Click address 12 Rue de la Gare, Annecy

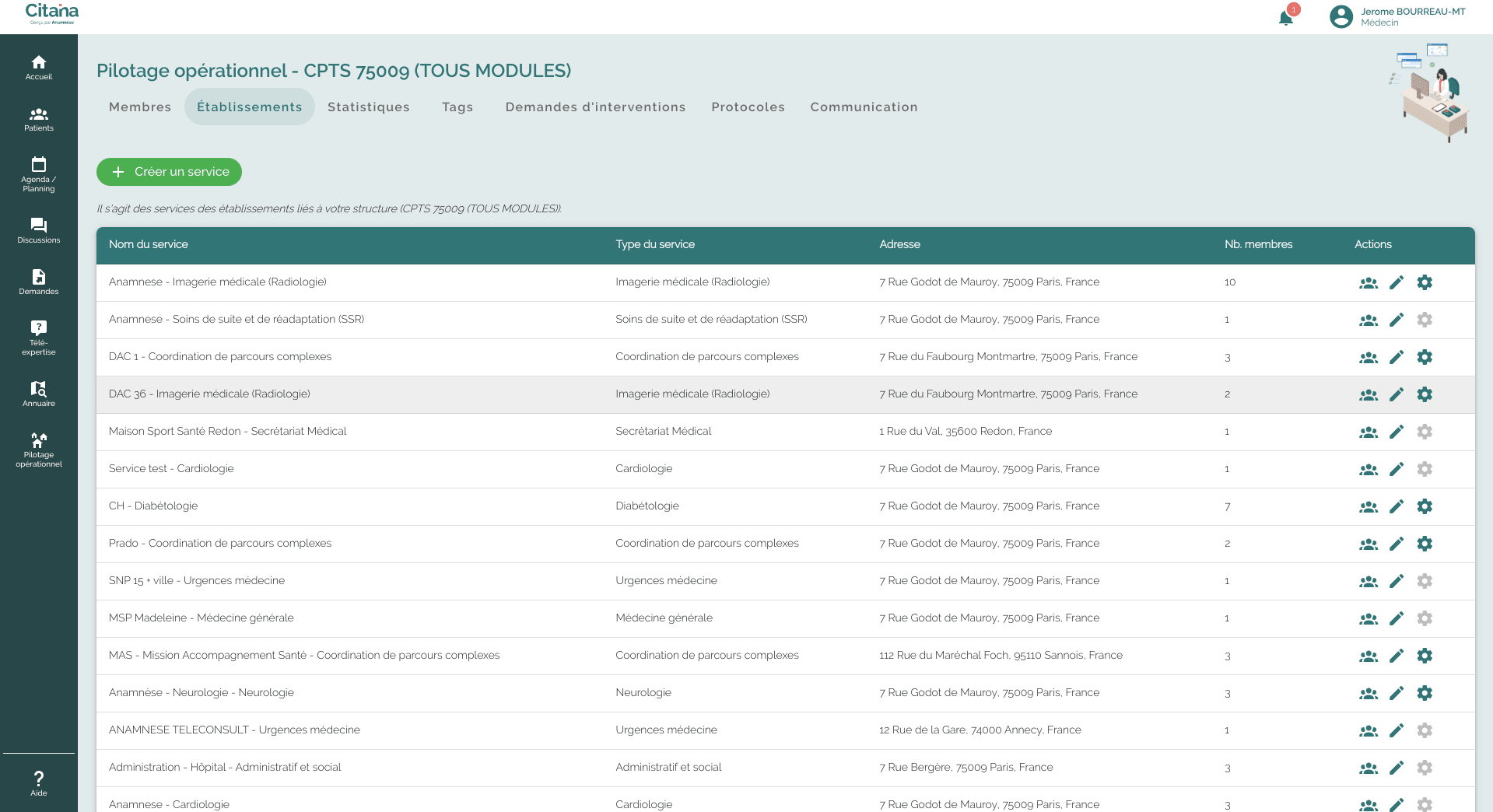980,730
